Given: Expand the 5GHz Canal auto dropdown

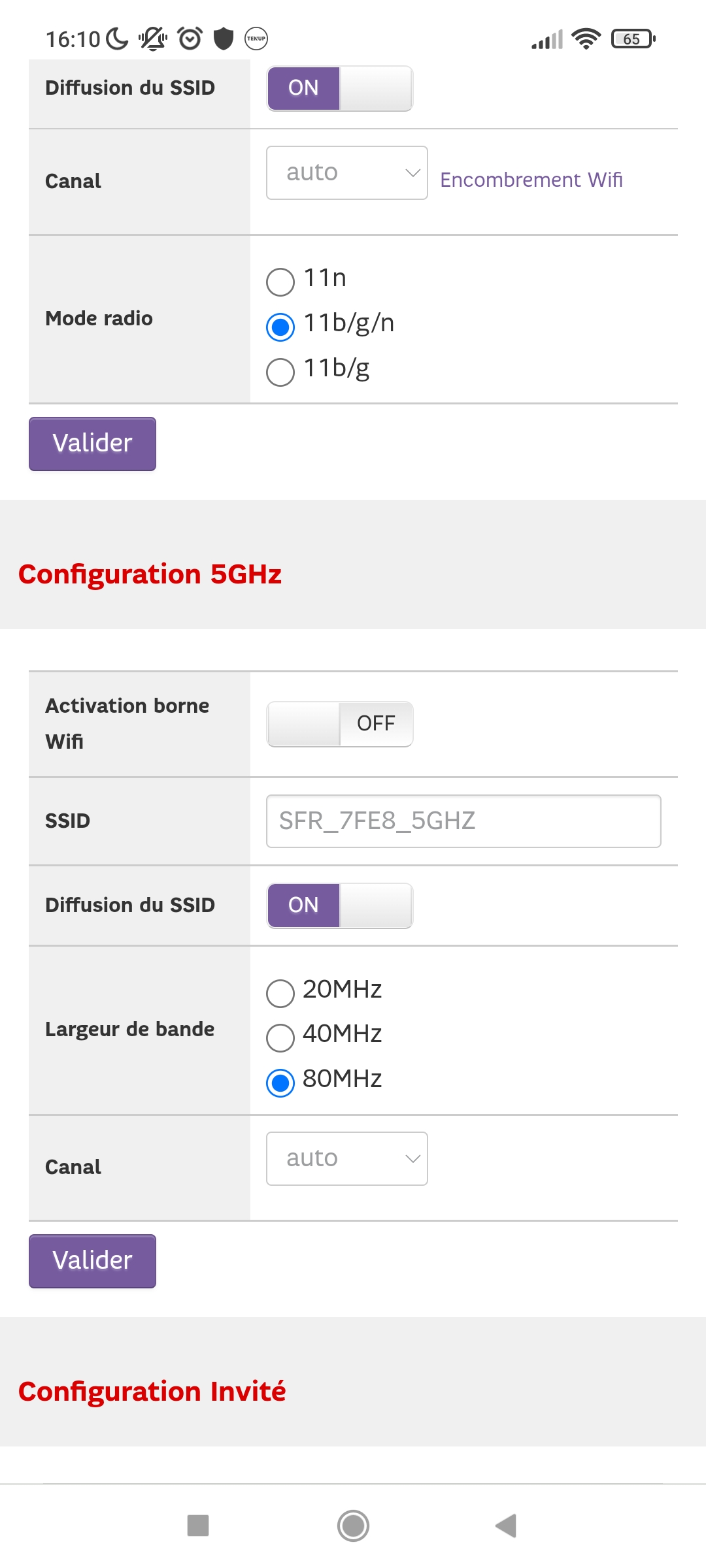Looking at the screenshot, I should [x=347, y=1158].
